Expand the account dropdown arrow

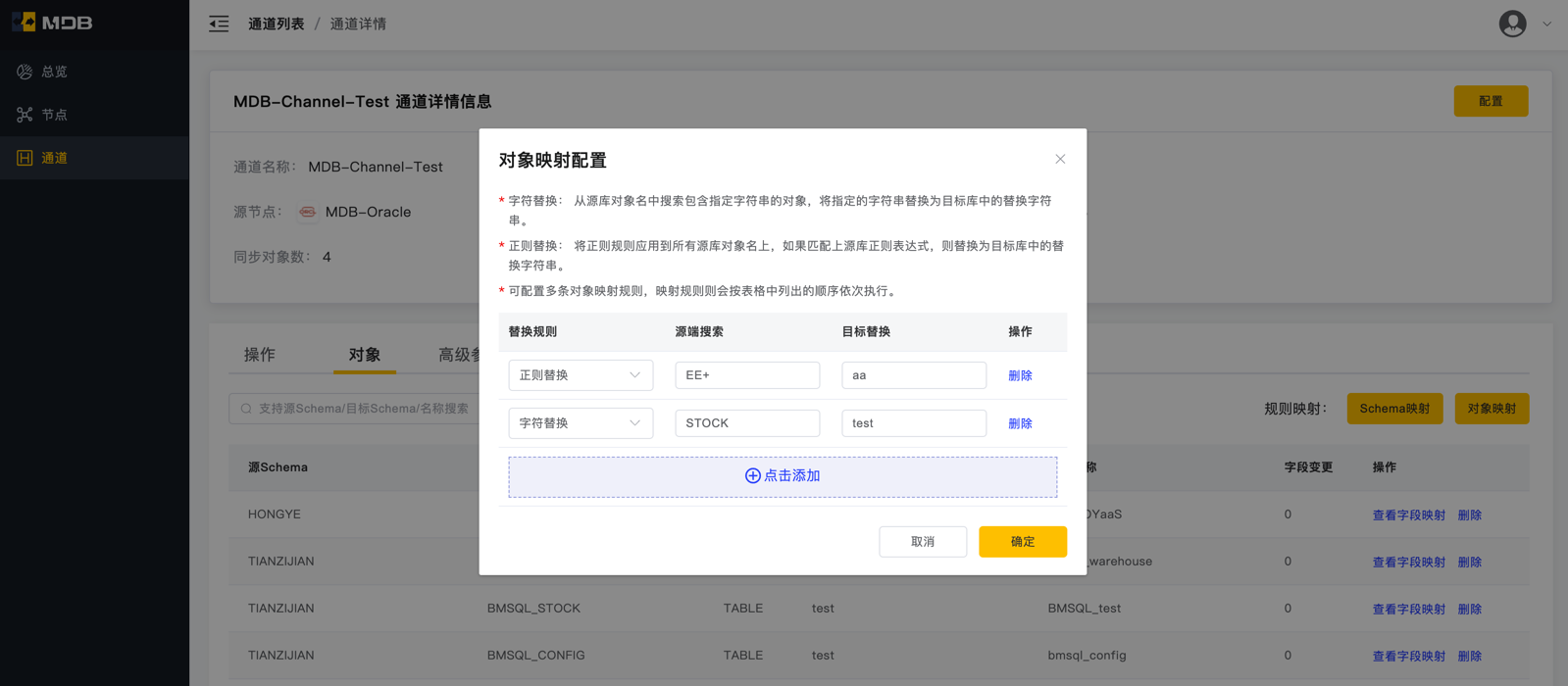click(1546, 24)
